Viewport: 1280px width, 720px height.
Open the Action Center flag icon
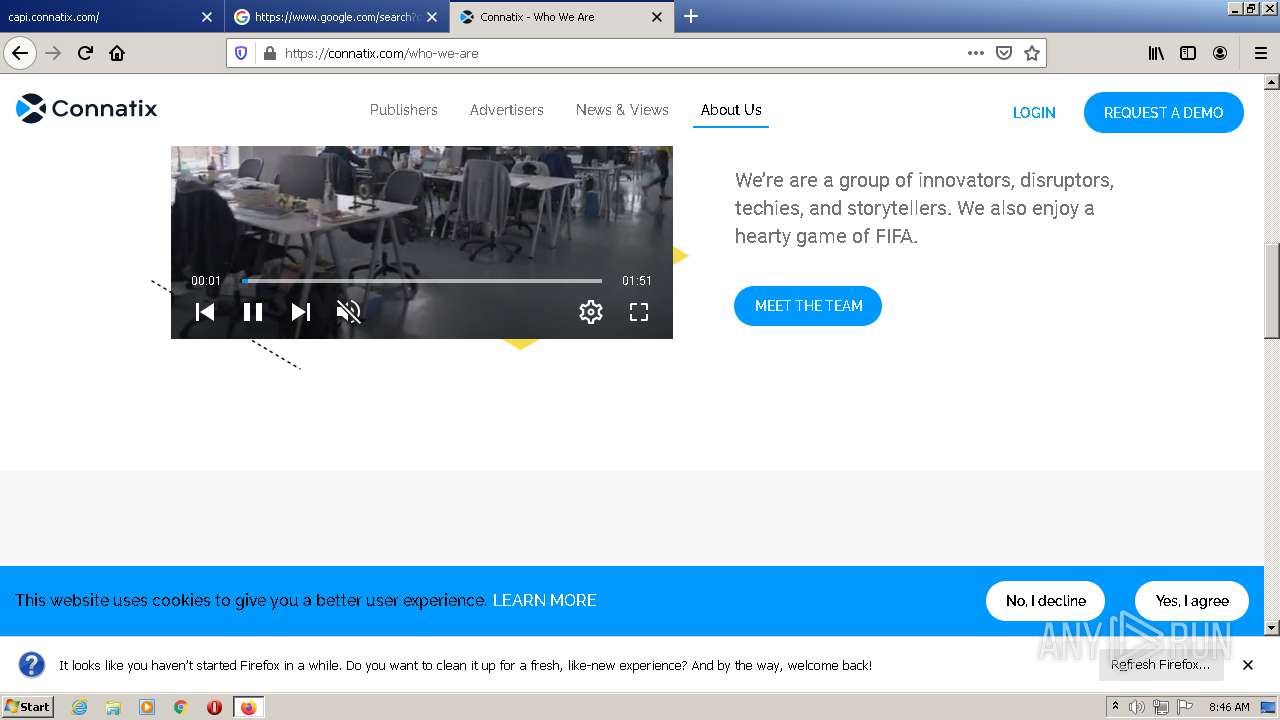point(1183,707)
